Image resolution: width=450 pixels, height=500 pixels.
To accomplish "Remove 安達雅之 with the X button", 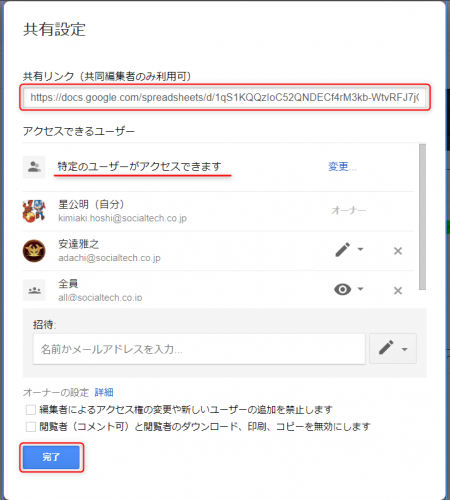I will tap(398, 251).
